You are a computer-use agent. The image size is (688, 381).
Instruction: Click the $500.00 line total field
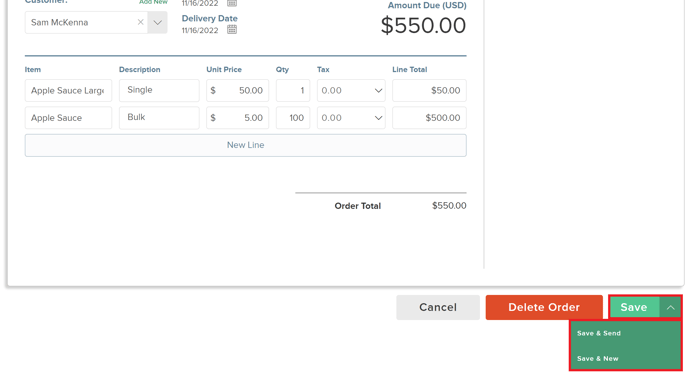click(429, 118)
